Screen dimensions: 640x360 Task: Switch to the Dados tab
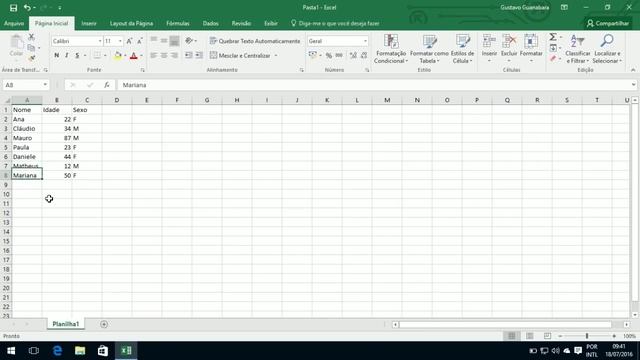pos(211,24)
